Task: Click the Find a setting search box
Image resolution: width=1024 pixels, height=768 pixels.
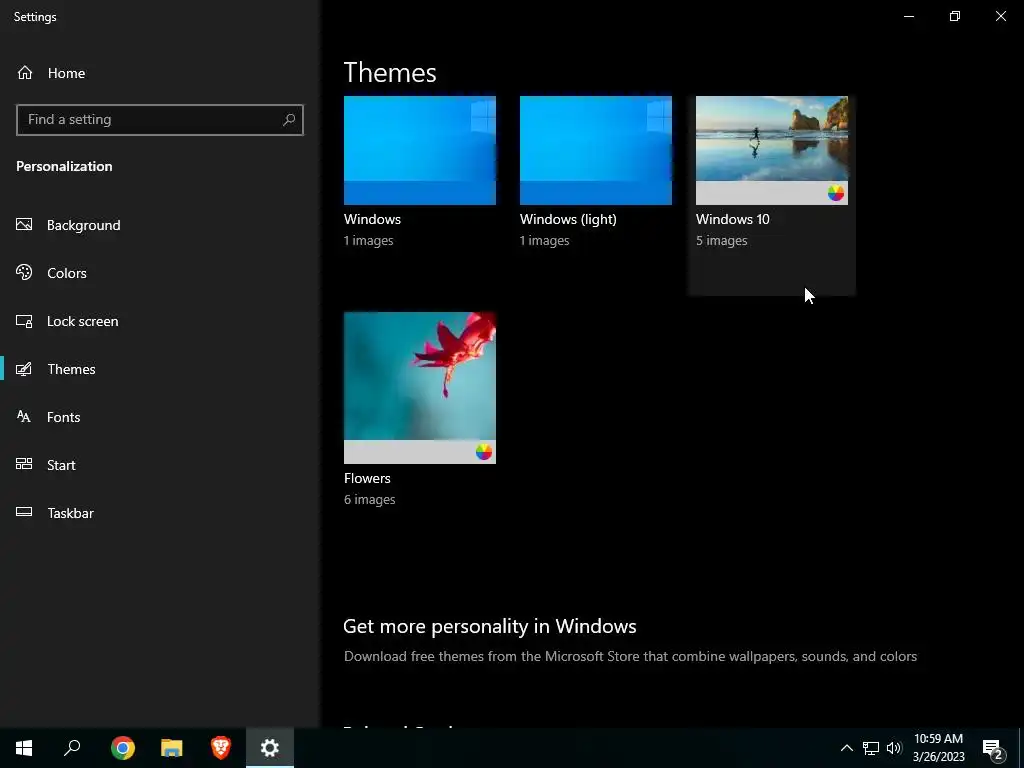Action: pyautogui.click(x=159, y=120)
